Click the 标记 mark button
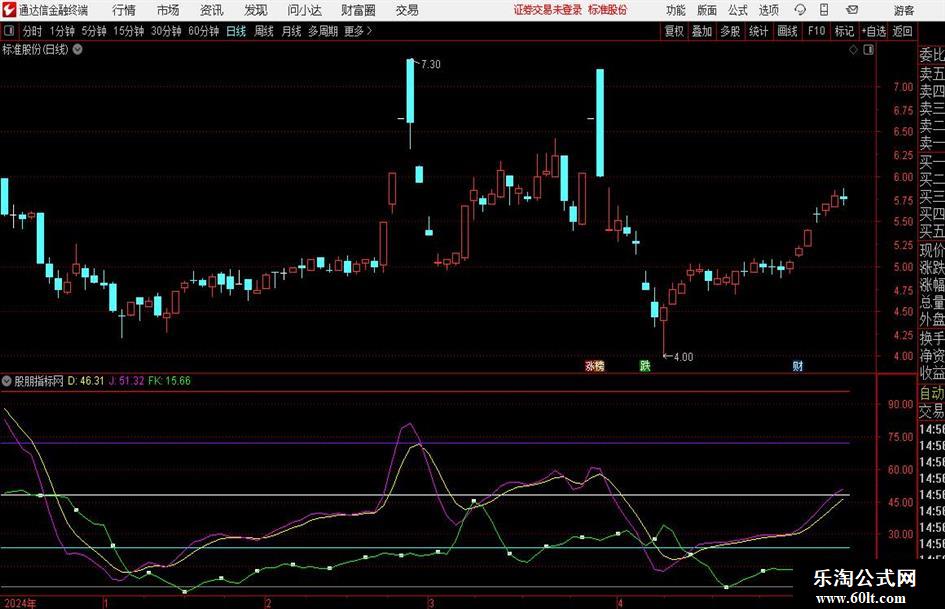This screenshot has height=609, width=945. click(x=844, y=31)
